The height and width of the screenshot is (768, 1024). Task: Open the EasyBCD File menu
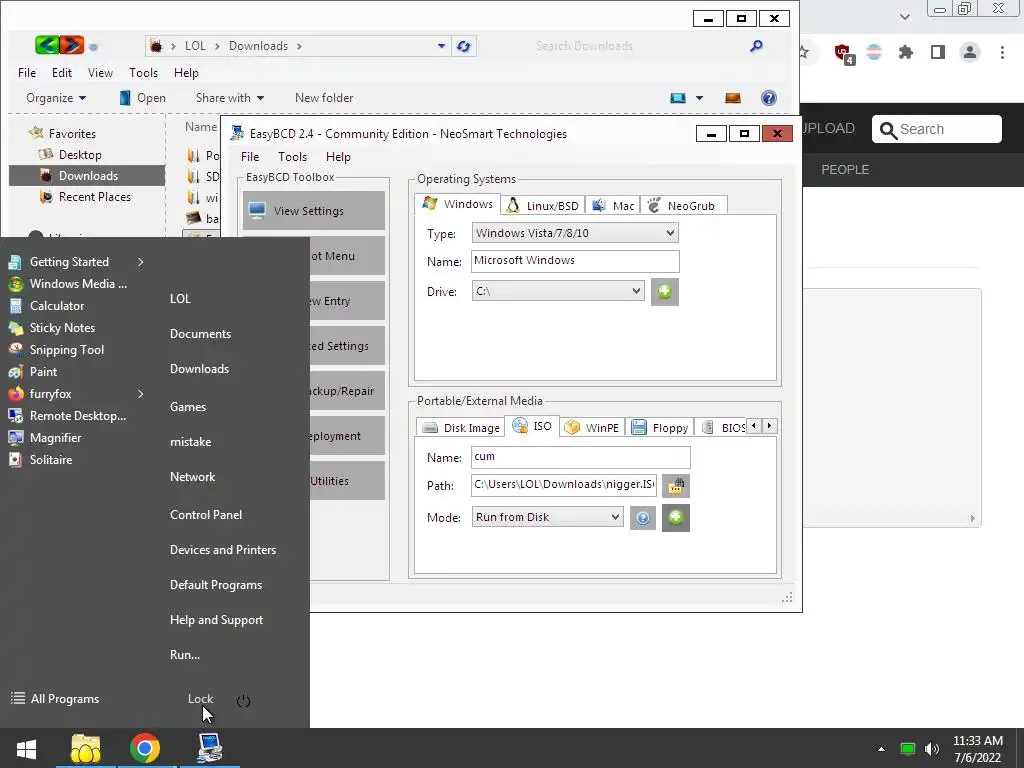(249, 157)
